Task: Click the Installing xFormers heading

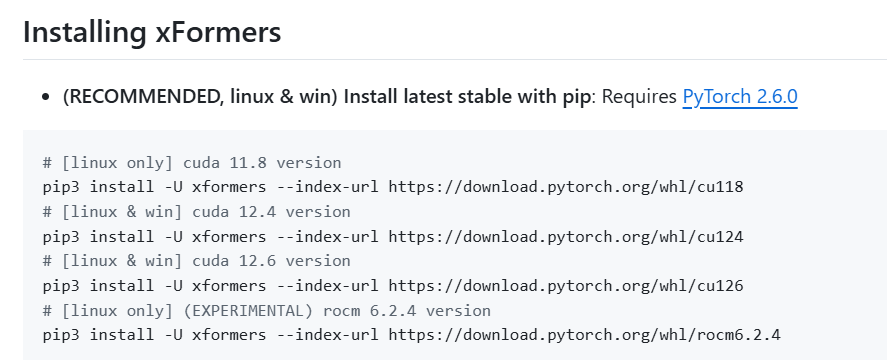Action: (152, 32)
